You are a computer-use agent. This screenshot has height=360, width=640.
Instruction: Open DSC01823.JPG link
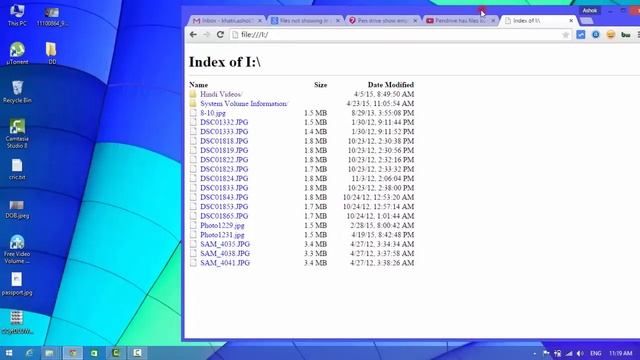224,169
